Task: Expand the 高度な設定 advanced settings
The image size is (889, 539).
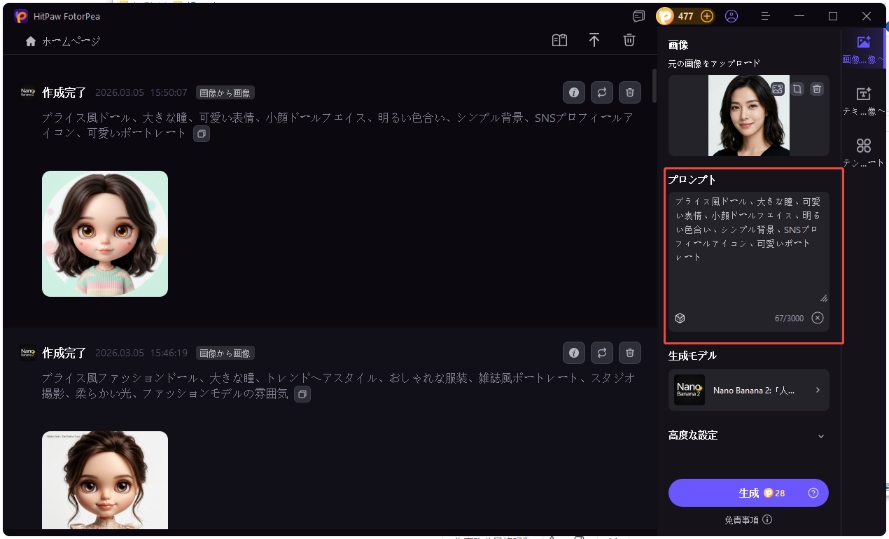Action: 747,435
